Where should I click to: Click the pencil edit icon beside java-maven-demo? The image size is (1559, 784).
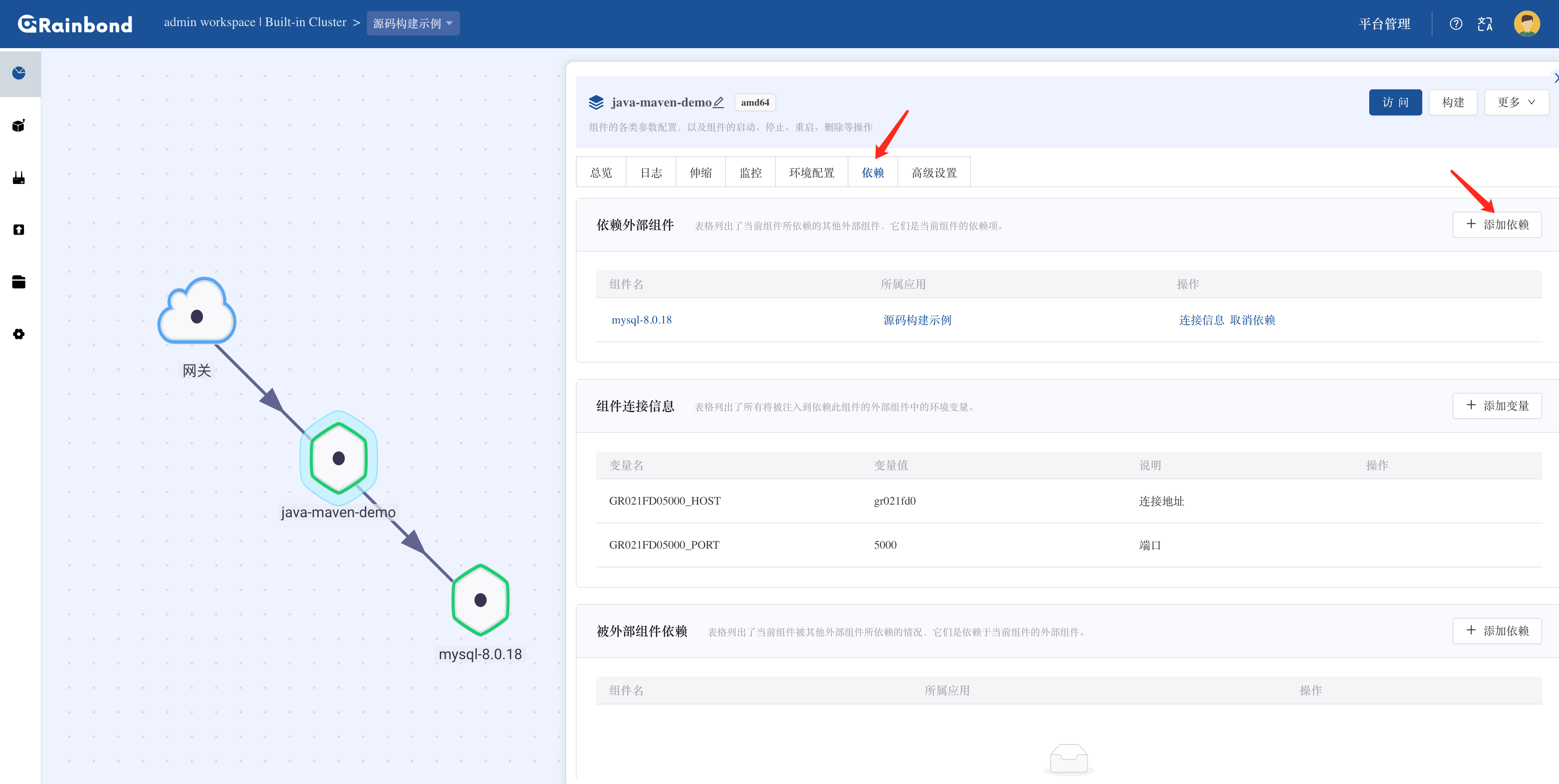(718, 102)
